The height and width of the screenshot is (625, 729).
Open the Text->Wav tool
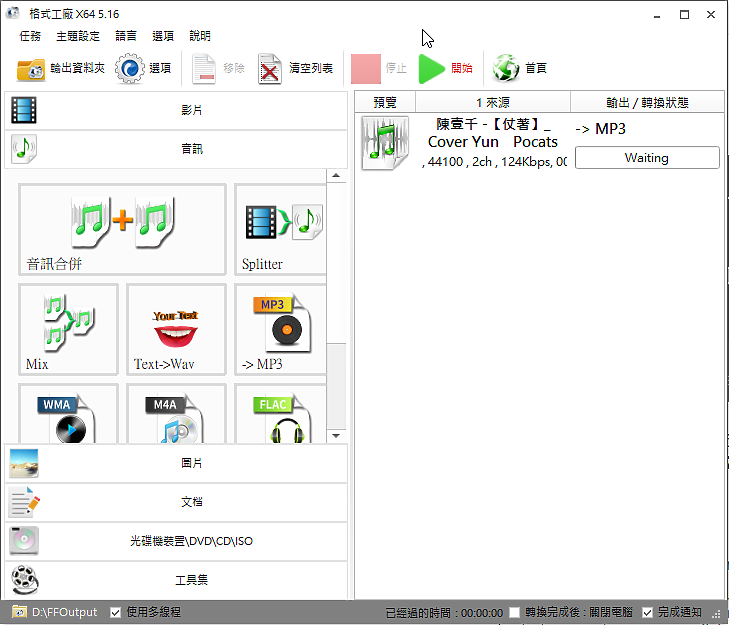coord(176,329)
